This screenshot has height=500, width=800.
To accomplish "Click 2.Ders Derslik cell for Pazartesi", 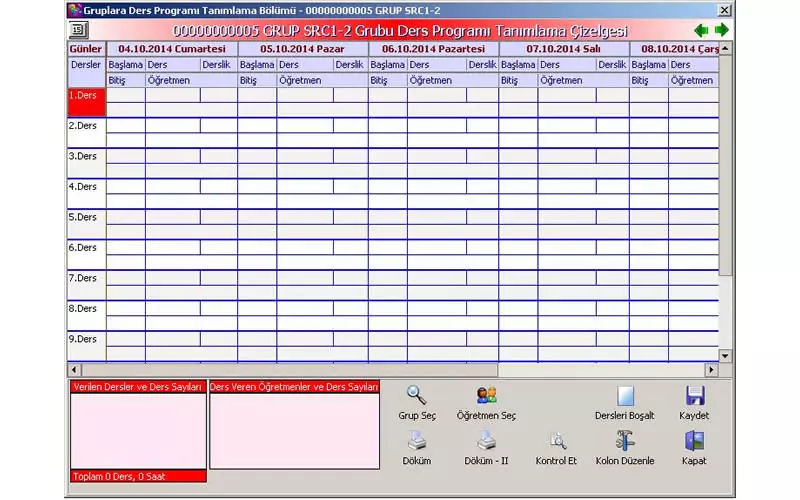I will tap(482, 126).
